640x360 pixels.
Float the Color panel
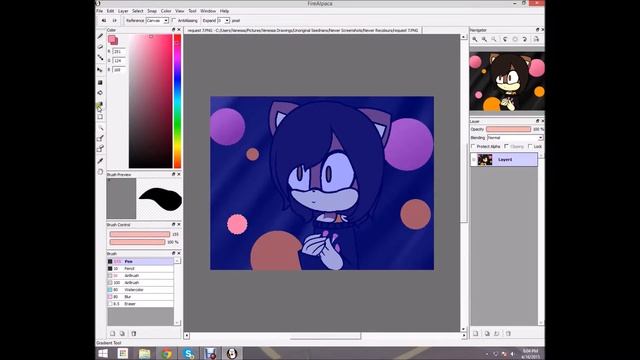point(173,30)
